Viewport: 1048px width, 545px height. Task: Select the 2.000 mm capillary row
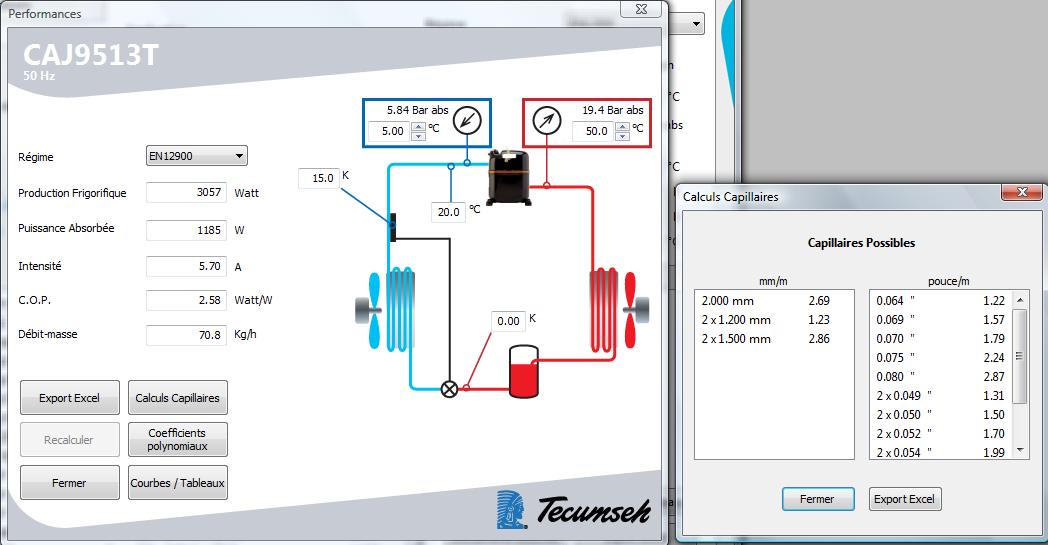(x=774, y=301)
